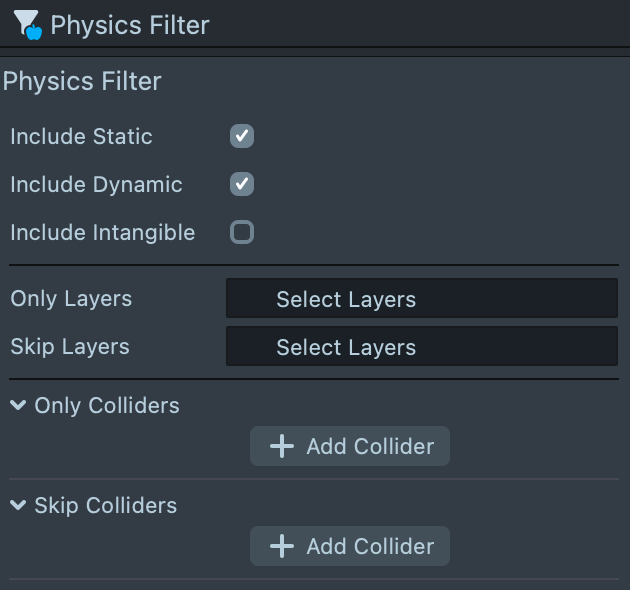
Task: Collapse the Skip Colliders chevron
Action: (x=18, y=505)
